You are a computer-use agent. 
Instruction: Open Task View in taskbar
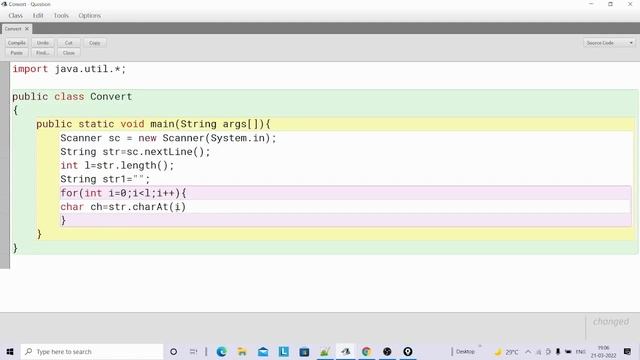[193, 351]
